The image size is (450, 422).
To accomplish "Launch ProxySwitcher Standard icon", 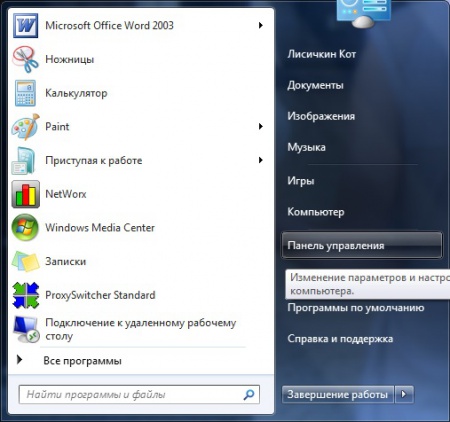I will click(x=26, y=295).
